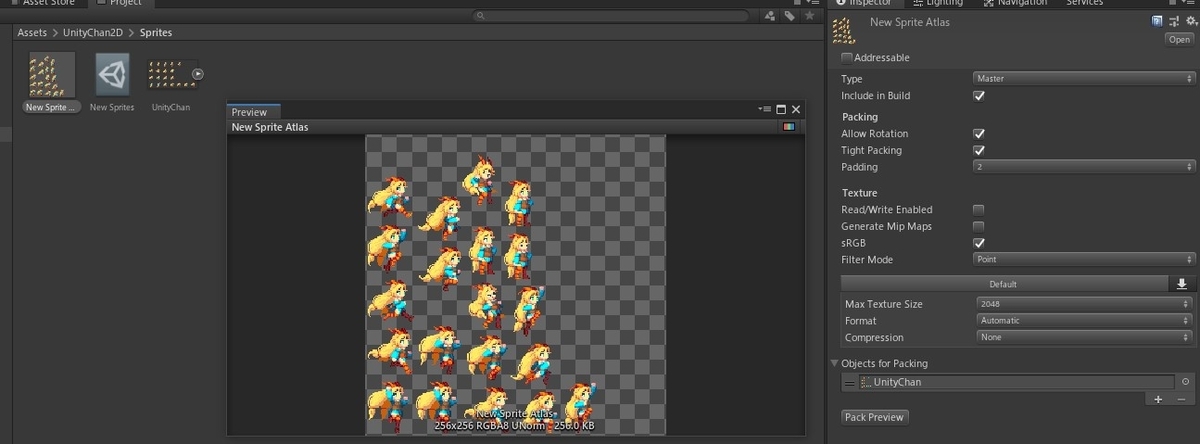This screenshot has height=444, width=1200.
Task: Click the search by type filter icon
Action: 770,16
